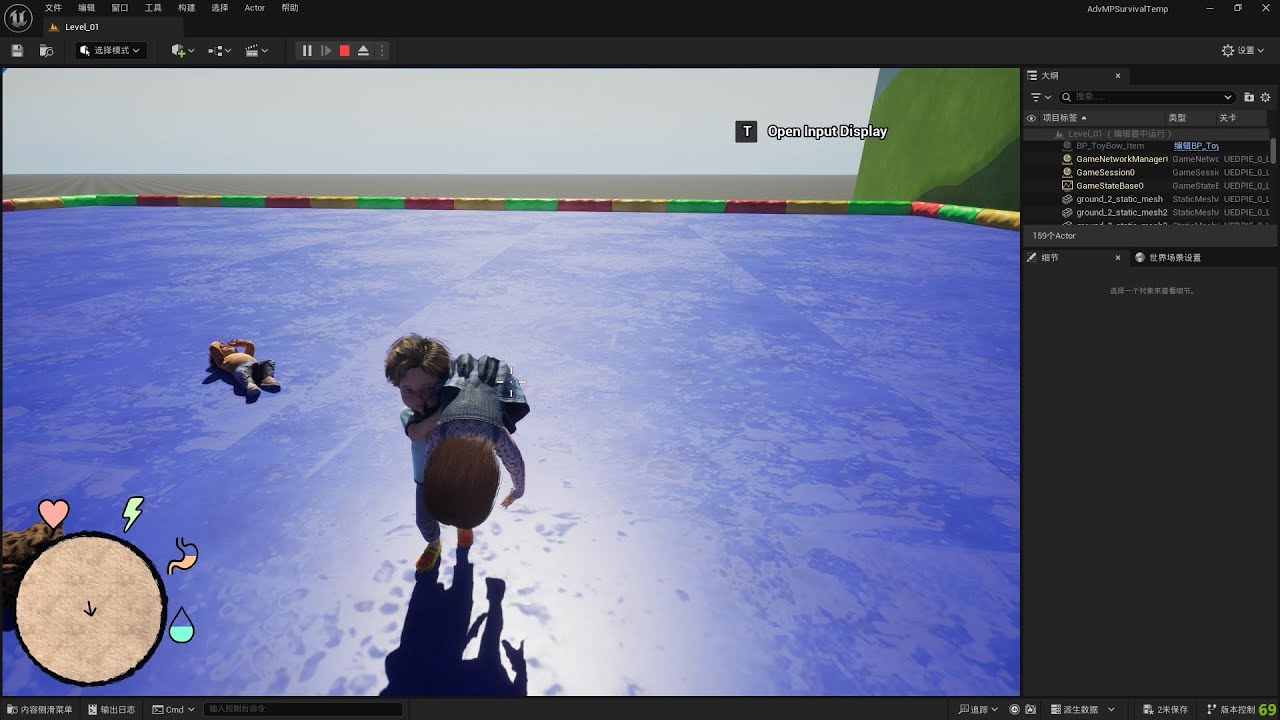Select ground_2_static_mesh2 in the outliner
Image resolution: width=1280 pixels, height=720 pixels.
1122,212
